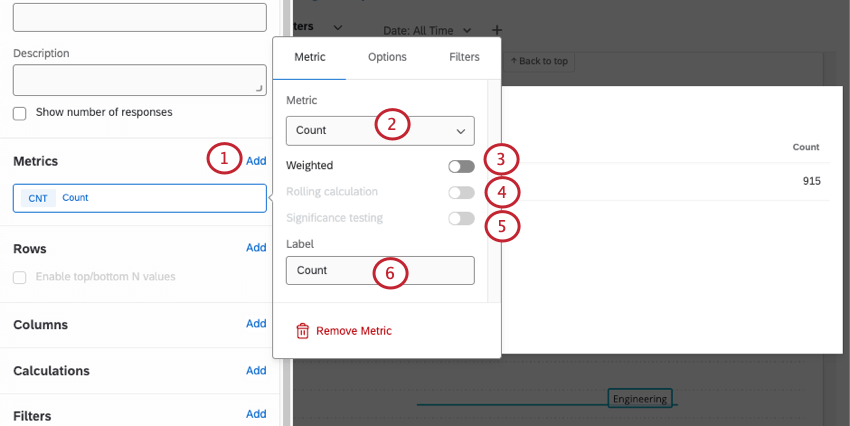Add a new calculation
The height and width of the screenshot is (426, 850).
256,371
